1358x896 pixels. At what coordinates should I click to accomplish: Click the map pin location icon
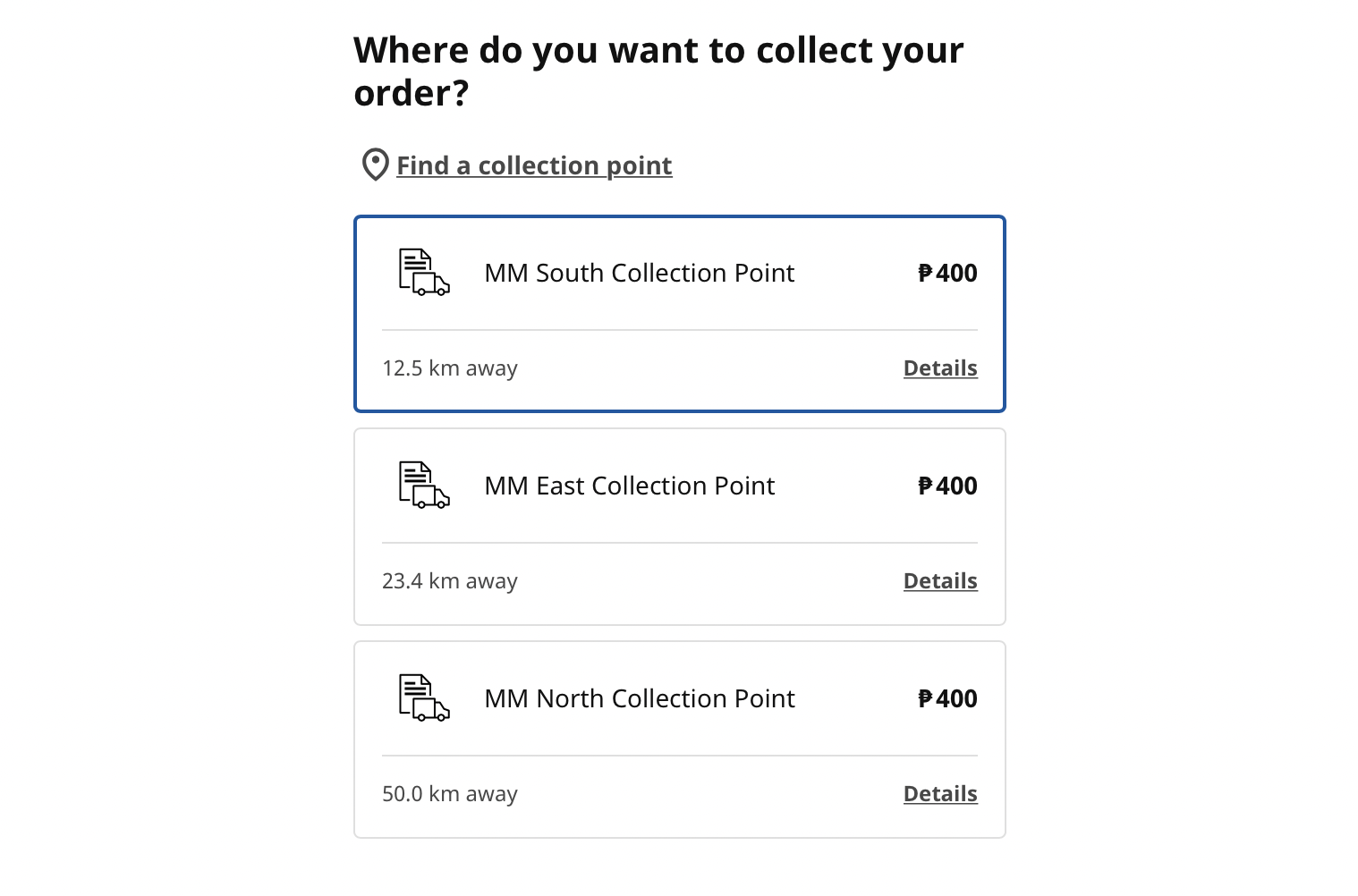[x=375, y=165]
